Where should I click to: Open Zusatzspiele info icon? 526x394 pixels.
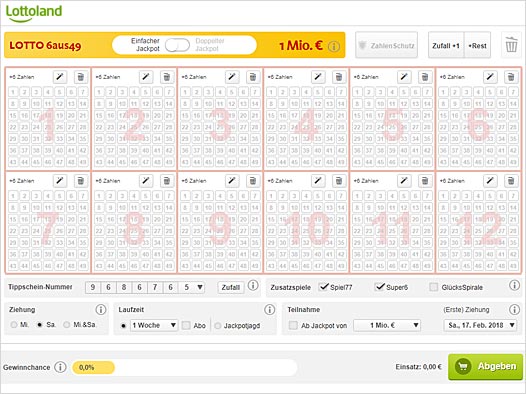pos(514,286)
